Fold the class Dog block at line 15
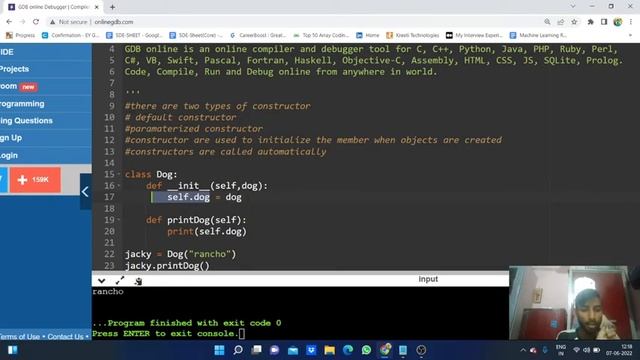This screenshot has width=640, height=360. pyautogui.click(x=119, y=174)
